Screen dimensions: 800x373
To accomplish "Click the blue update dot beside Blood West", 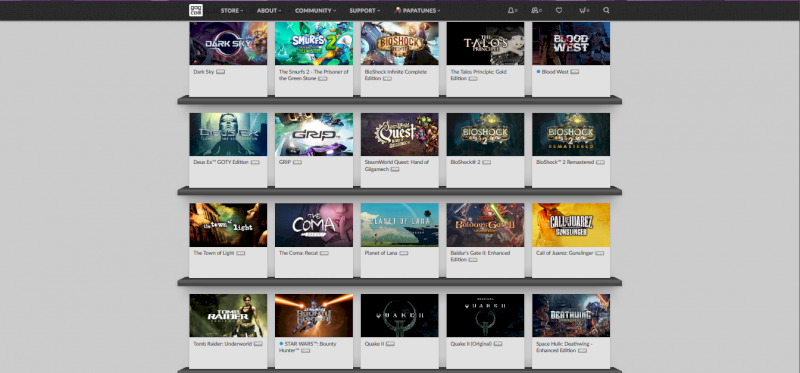I will tap(538, 72).
